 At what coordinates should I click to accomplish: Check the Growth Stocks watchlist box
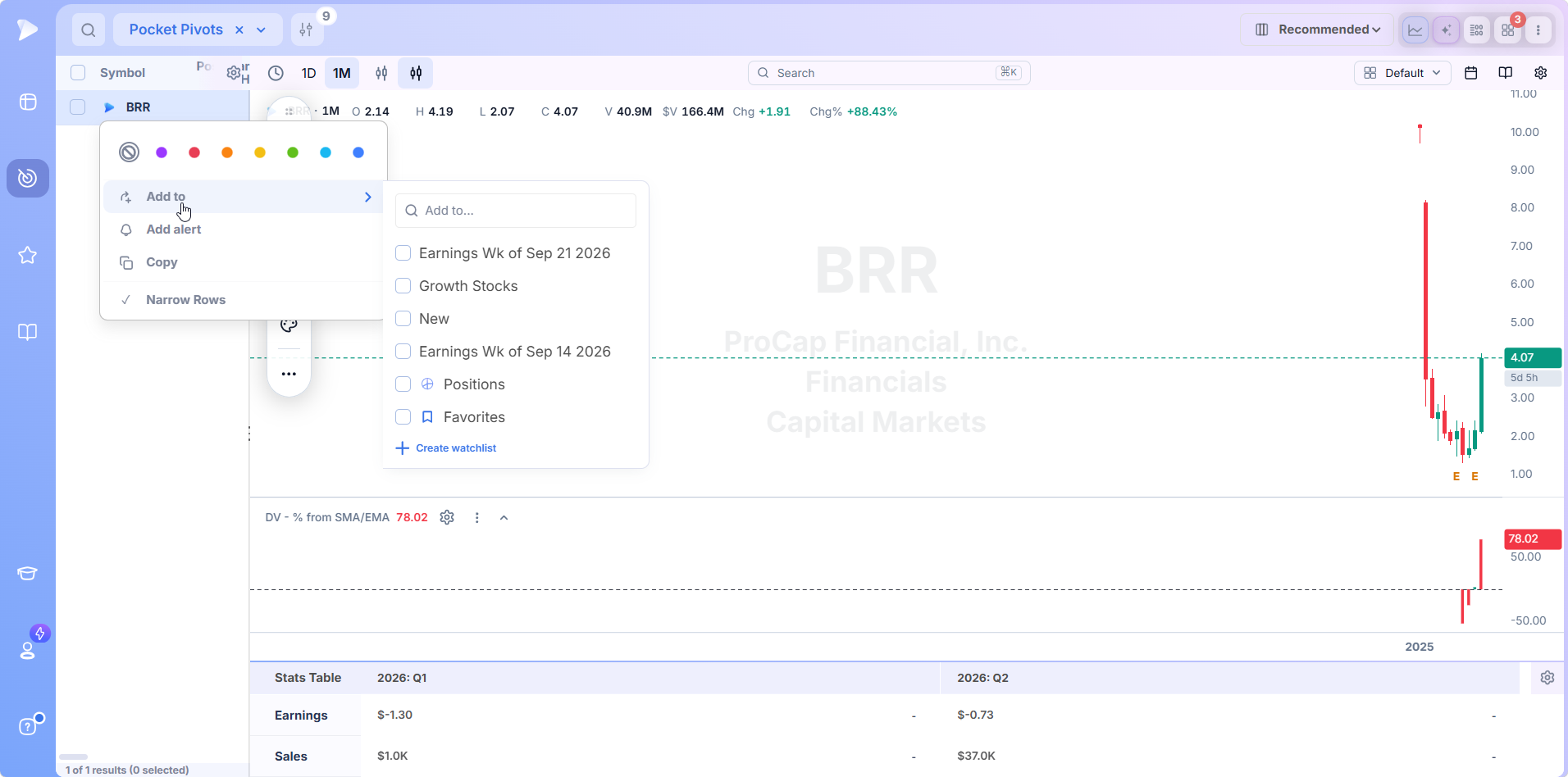pyautogui.click(x=403, y=286)
